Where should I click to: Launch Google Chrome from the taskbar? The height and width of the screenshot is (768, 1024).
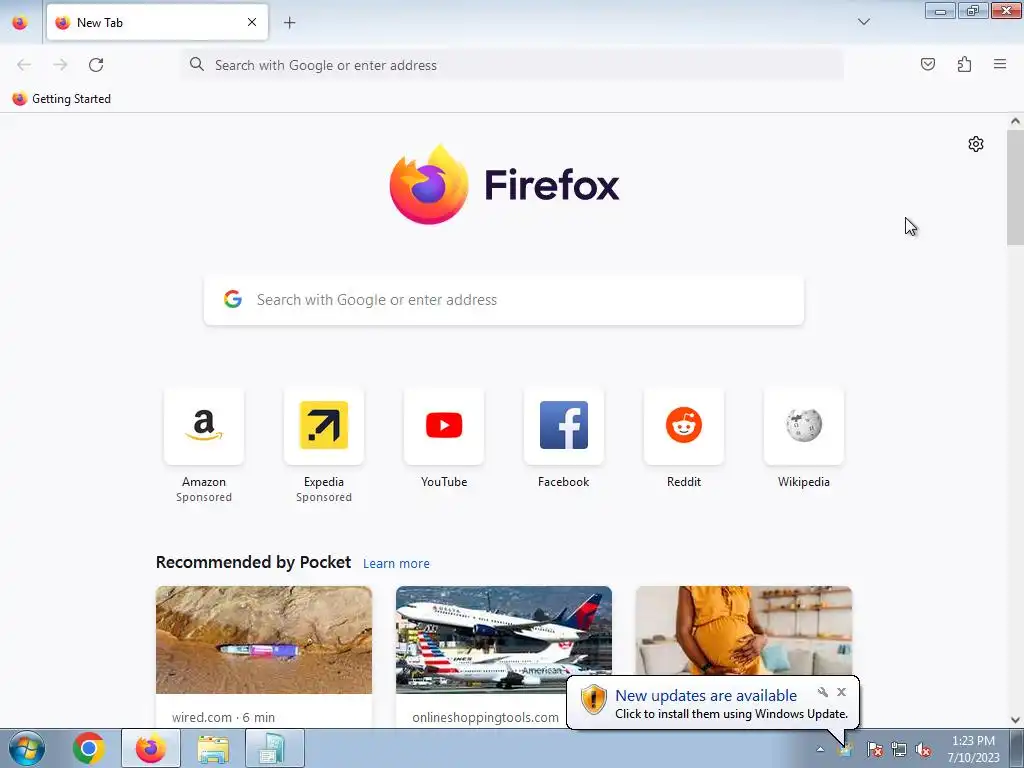point(89,748)
